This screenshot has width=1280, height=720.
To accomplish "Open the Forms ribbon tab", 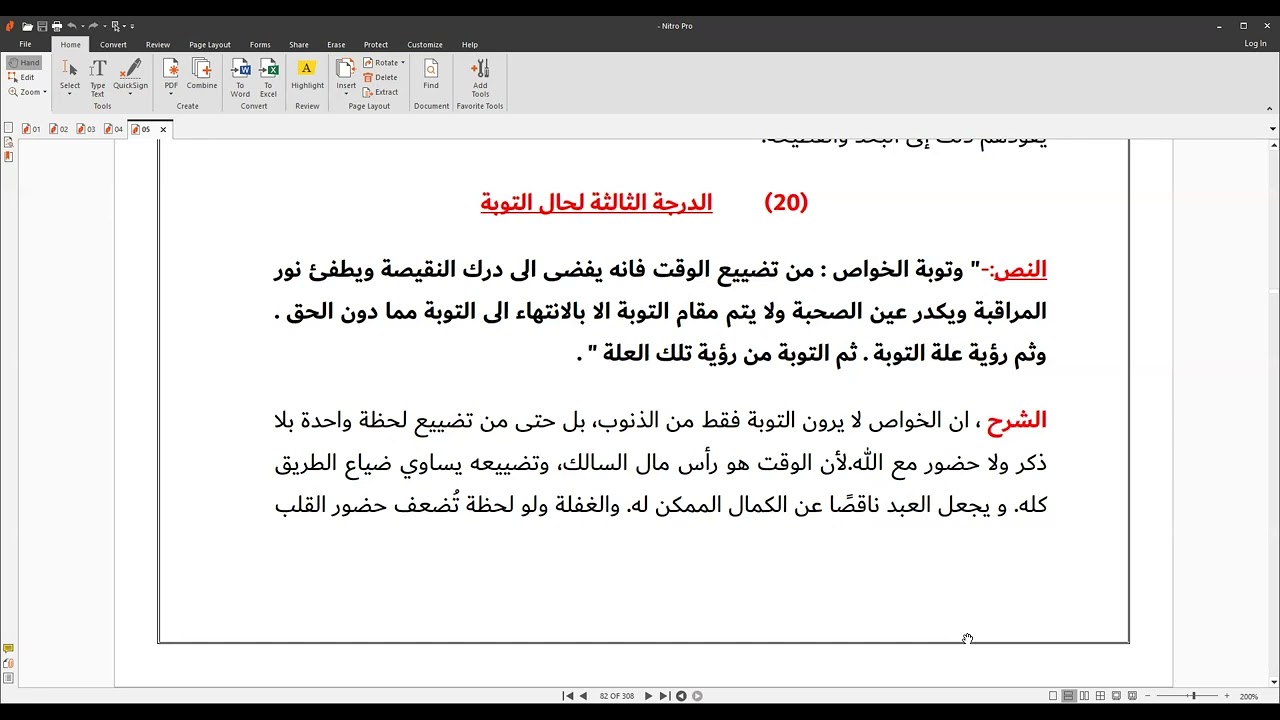I will [x=260, y=44].
